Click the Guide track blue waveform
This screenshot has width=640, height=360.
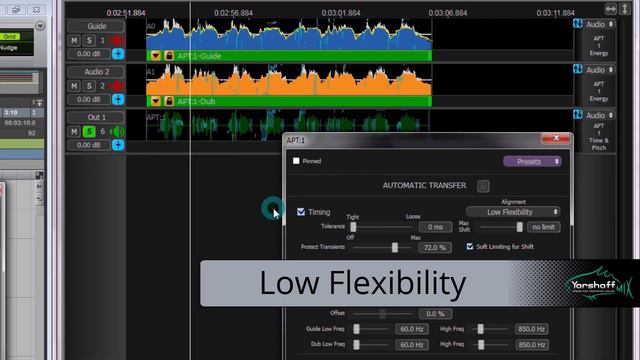[x=289, y=35]
